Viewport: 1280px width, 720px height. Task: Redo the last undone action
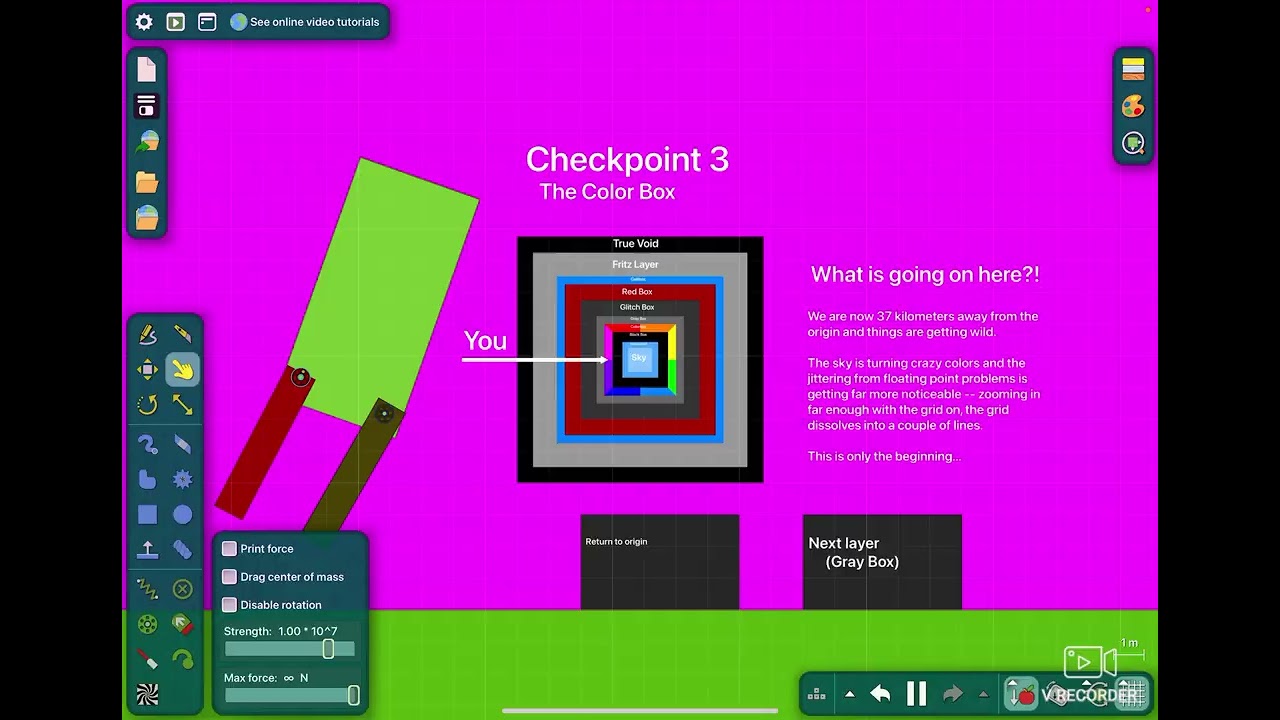953,694
